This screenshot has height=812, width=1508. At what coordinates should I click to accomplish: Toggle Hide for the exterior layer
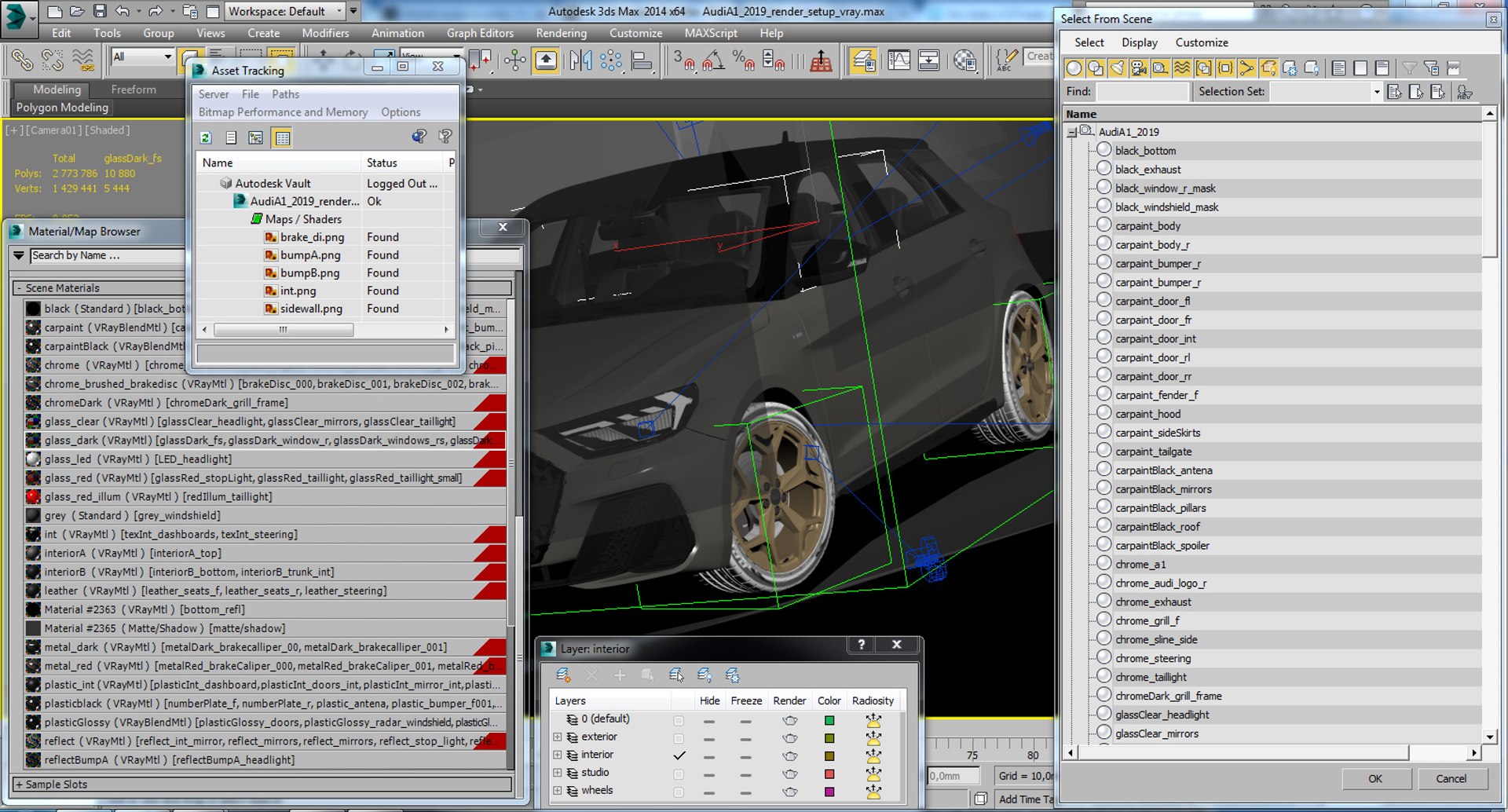pyautogui.click(x=709, y=738)
